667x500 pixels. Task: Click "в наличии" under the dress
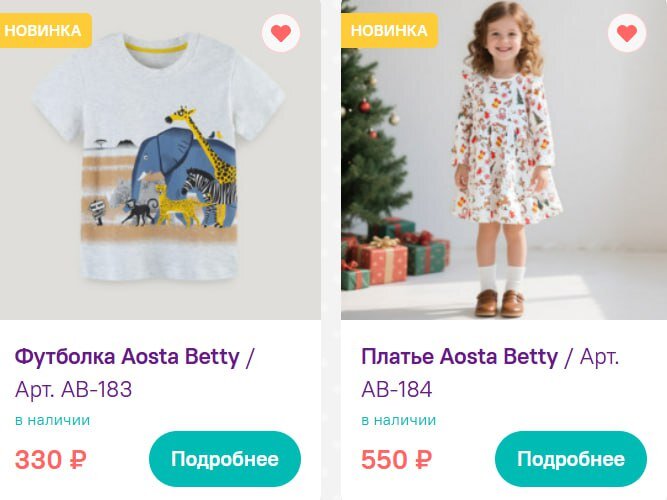click(399, 420)
